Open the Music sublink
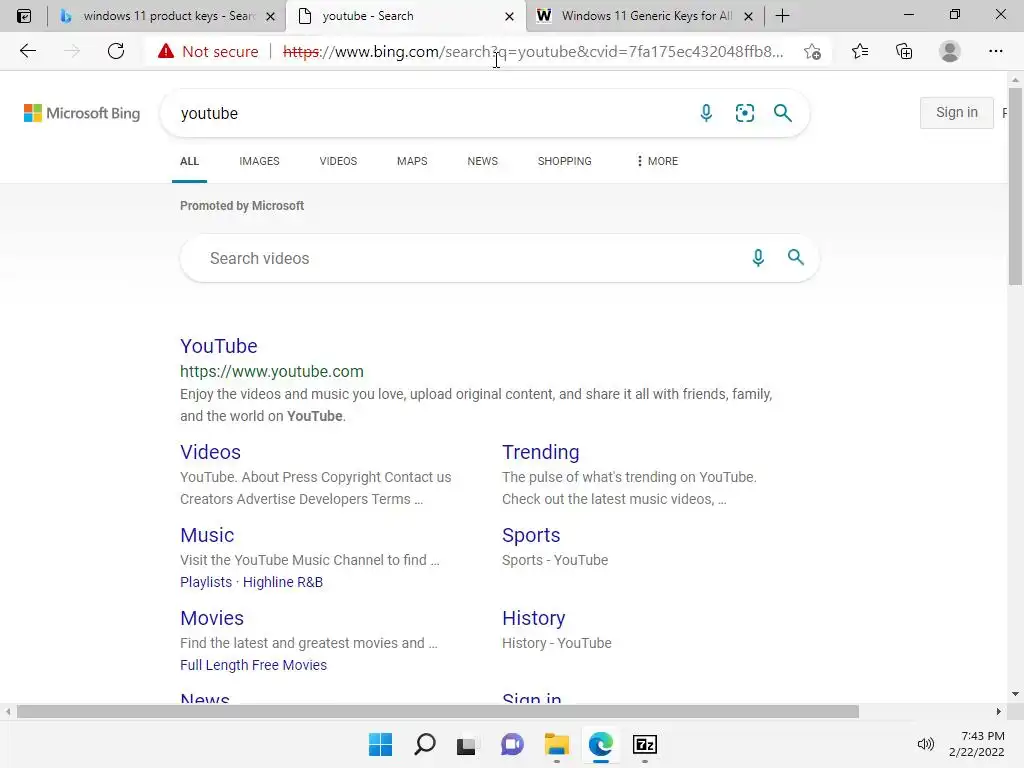1024x768 pixels. pos(207,535)
